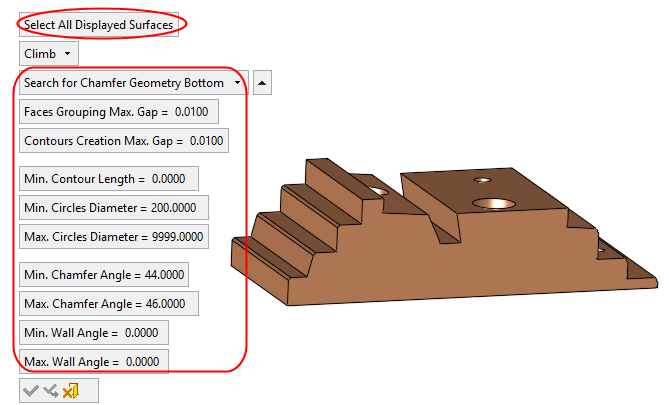Screen dimensions: 669x405
Task: Click the Min. Wall Angle field
Action: pos(93,333)
